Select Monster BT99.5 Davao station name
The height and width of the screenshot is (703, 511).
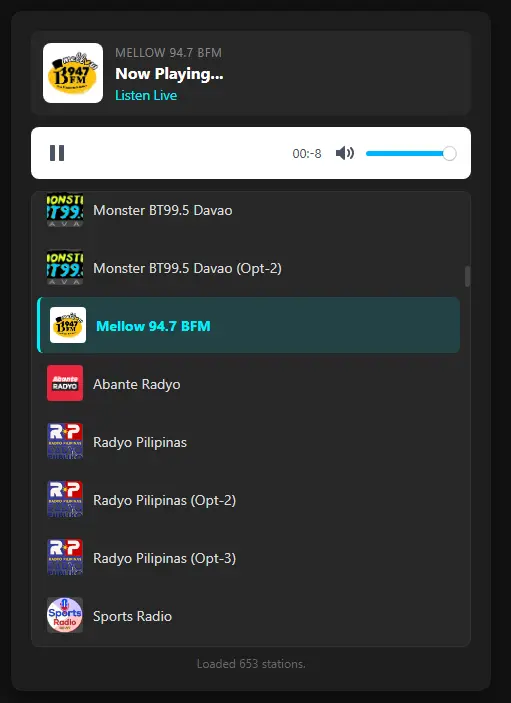point(163,210)
